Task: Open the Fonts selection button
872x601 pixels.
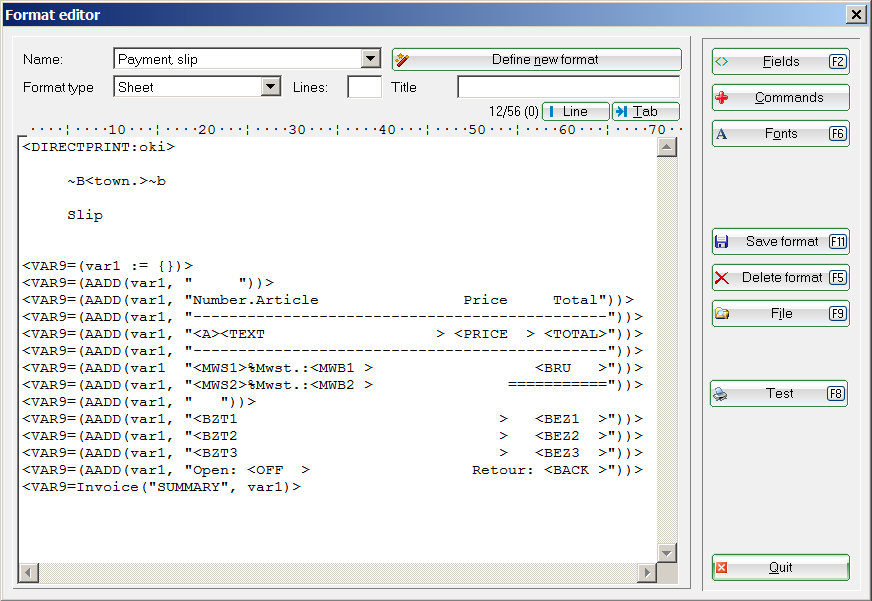Action: click(x=780, y=134)
